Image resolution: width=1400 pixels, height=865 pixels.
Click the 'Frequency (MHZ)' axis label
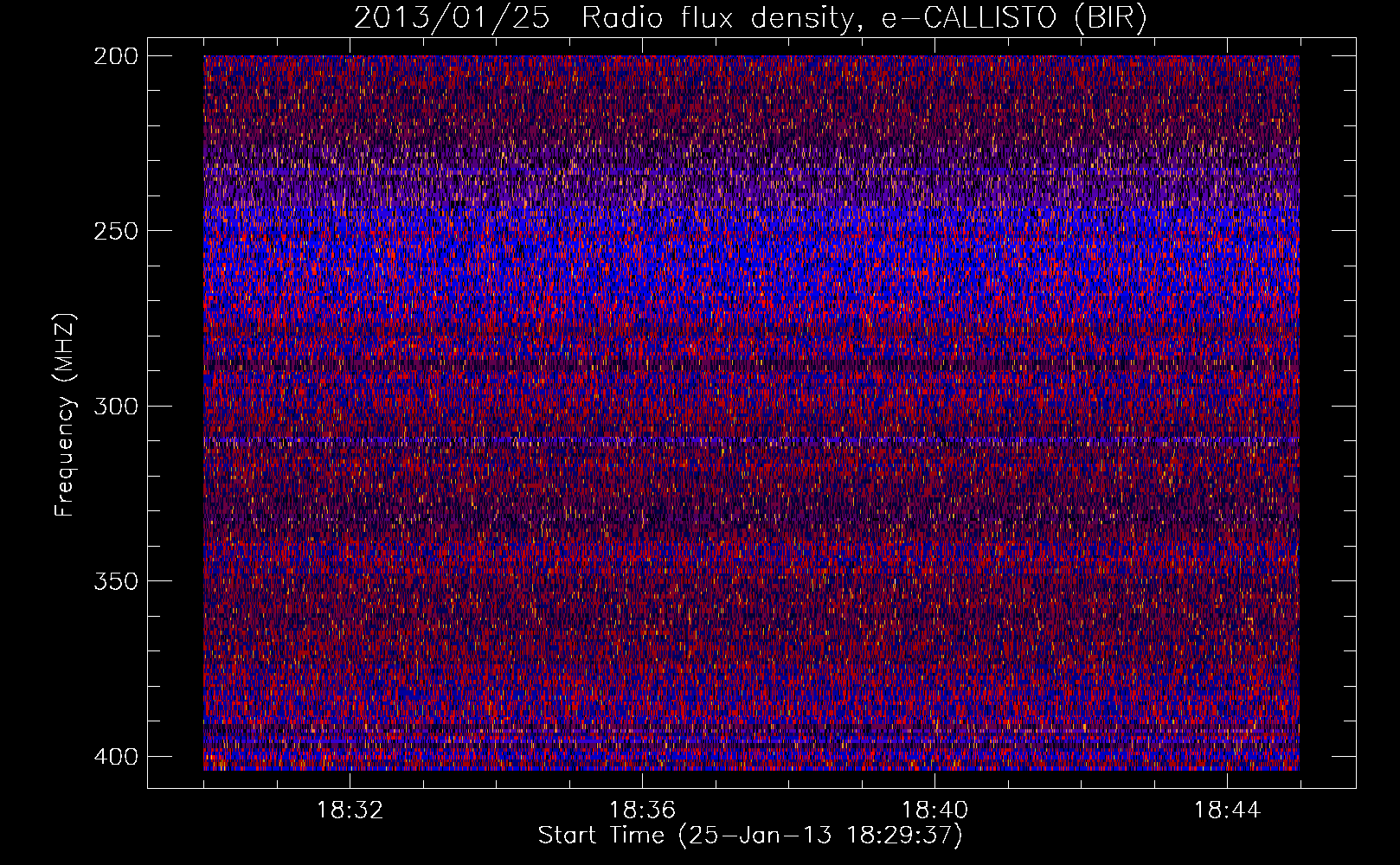tap(65, 414)
